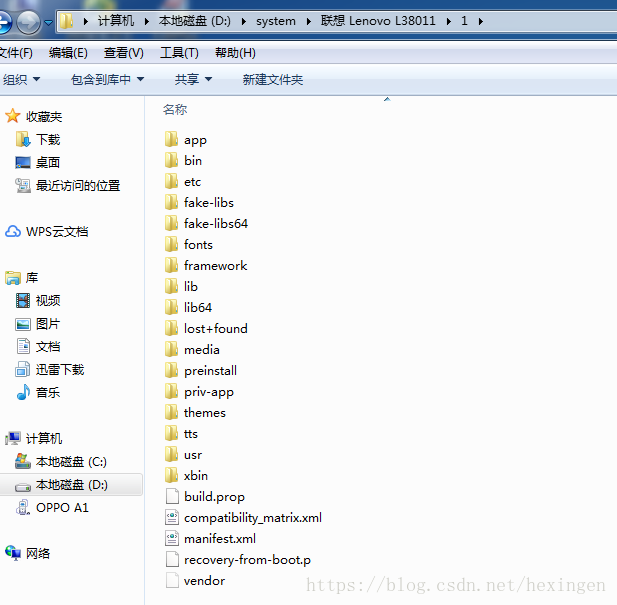
Task: Click the 计算机 breadcrumb segment
Action: (x=116, y=21)
